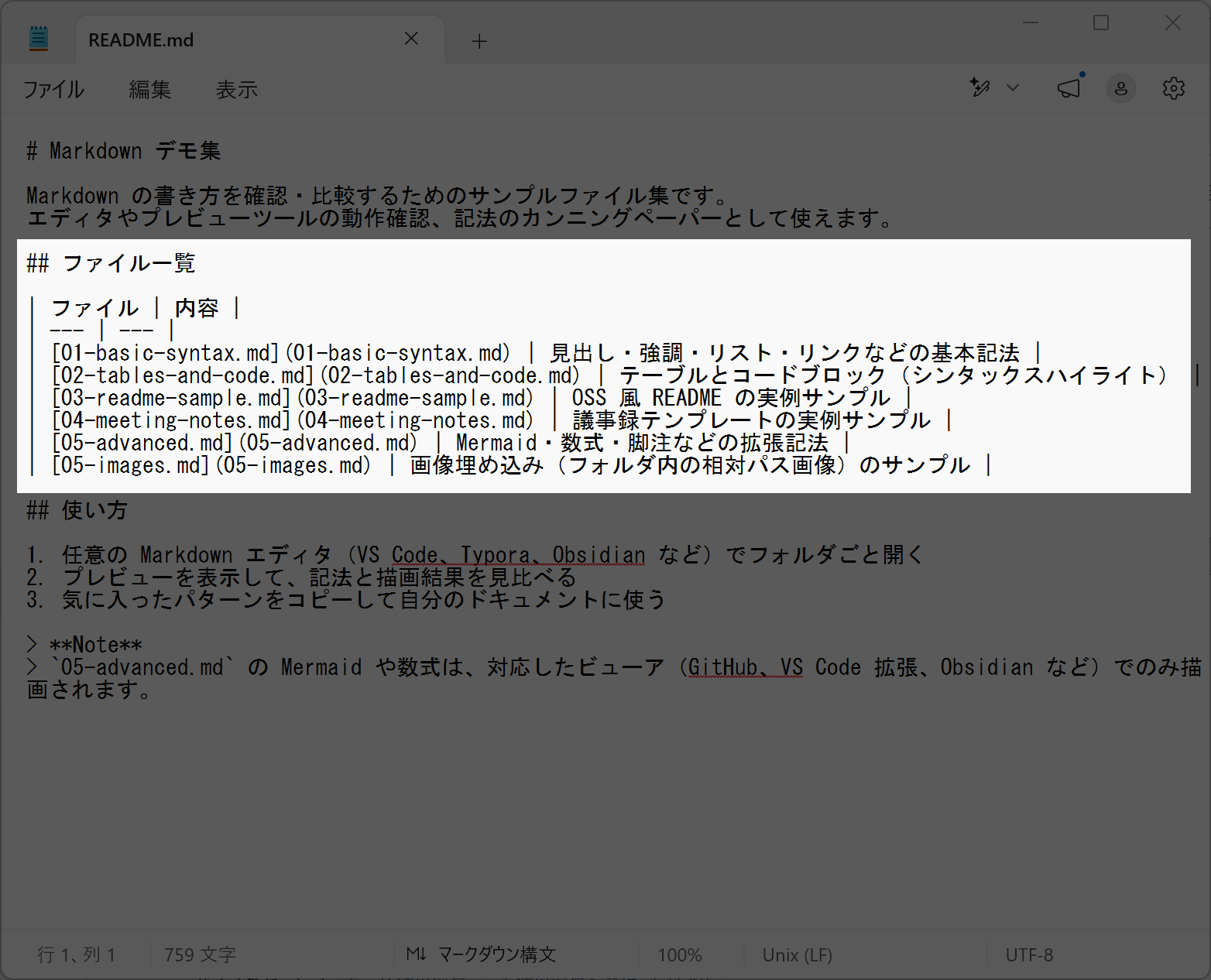
Task: Click the '[01-basic-syntax.md]' link text
Action: 165,353
